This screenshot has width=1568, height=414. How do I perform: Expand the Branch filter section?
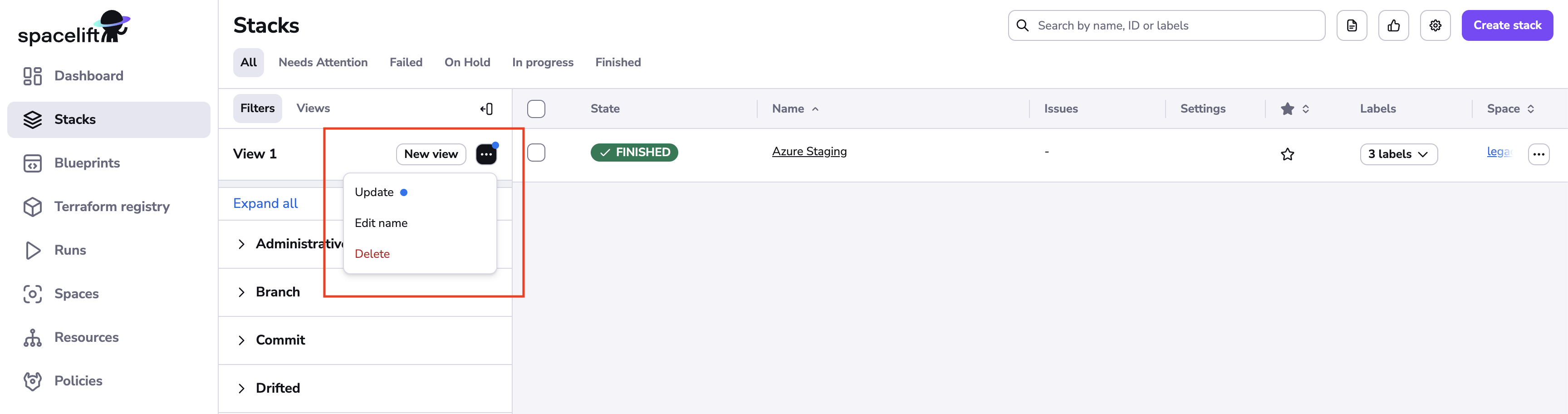click(278, 291)
